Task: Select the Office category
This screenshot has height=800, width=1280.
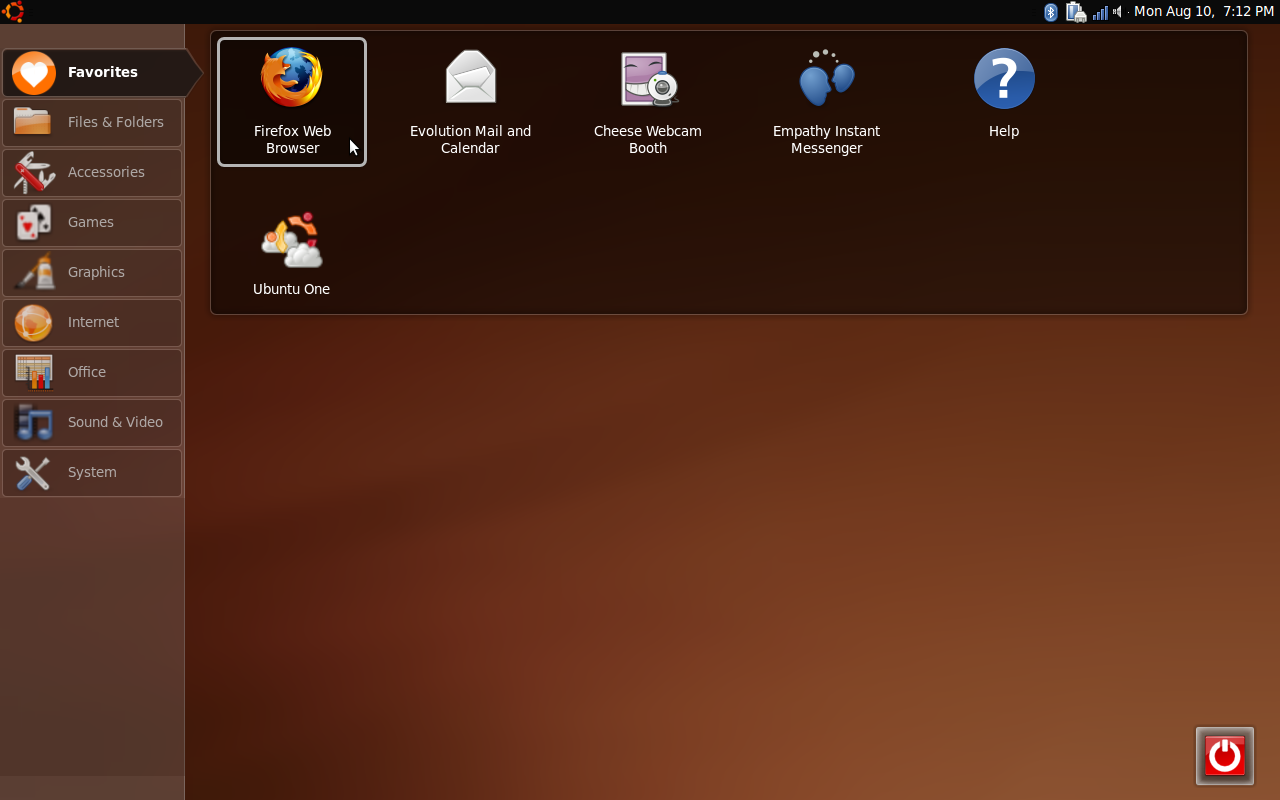Action: click(92, 372)
